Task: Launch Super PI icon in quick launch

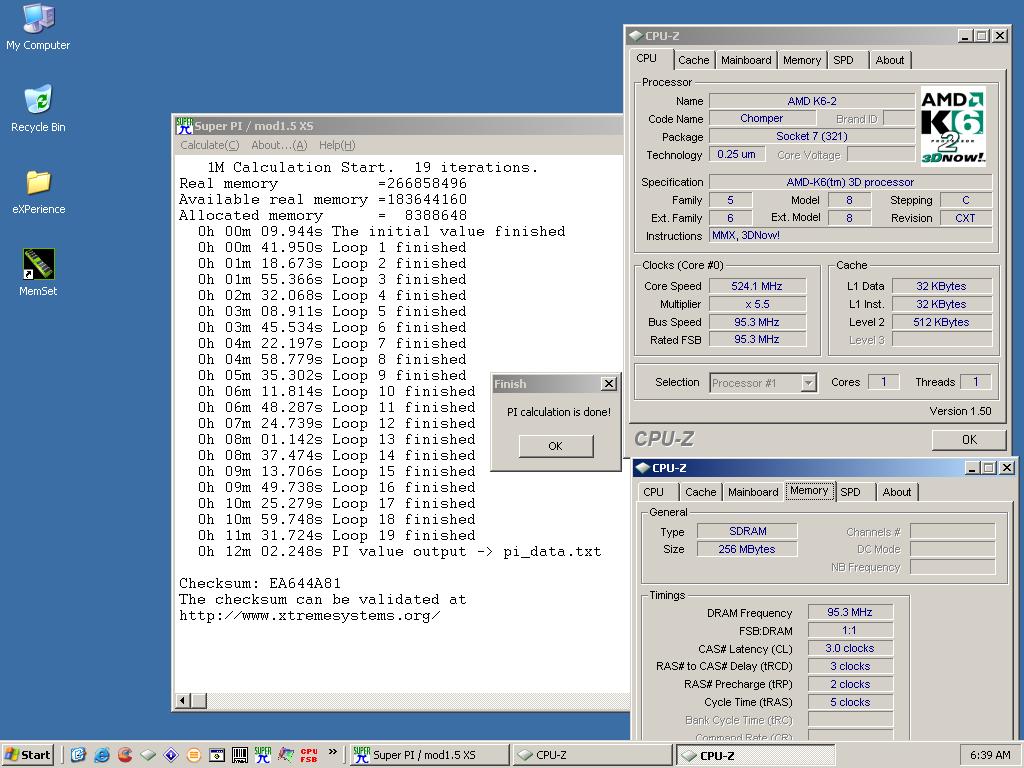Action: pos(263,755)
